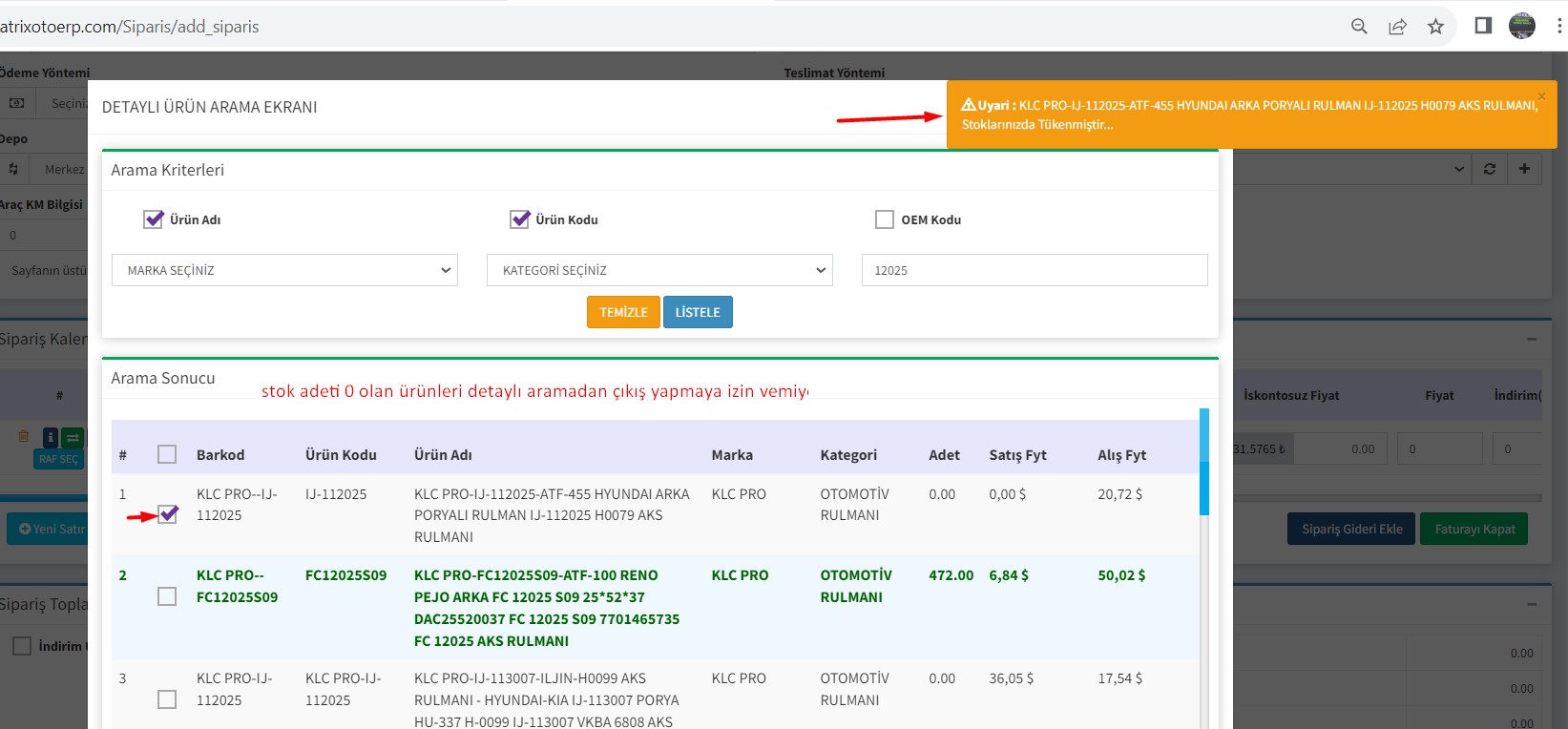Image resolution: width=1568 pixels, height=729 pixels.
Task: Click the search text field containing 12025
Action: tap(1035, 270)
